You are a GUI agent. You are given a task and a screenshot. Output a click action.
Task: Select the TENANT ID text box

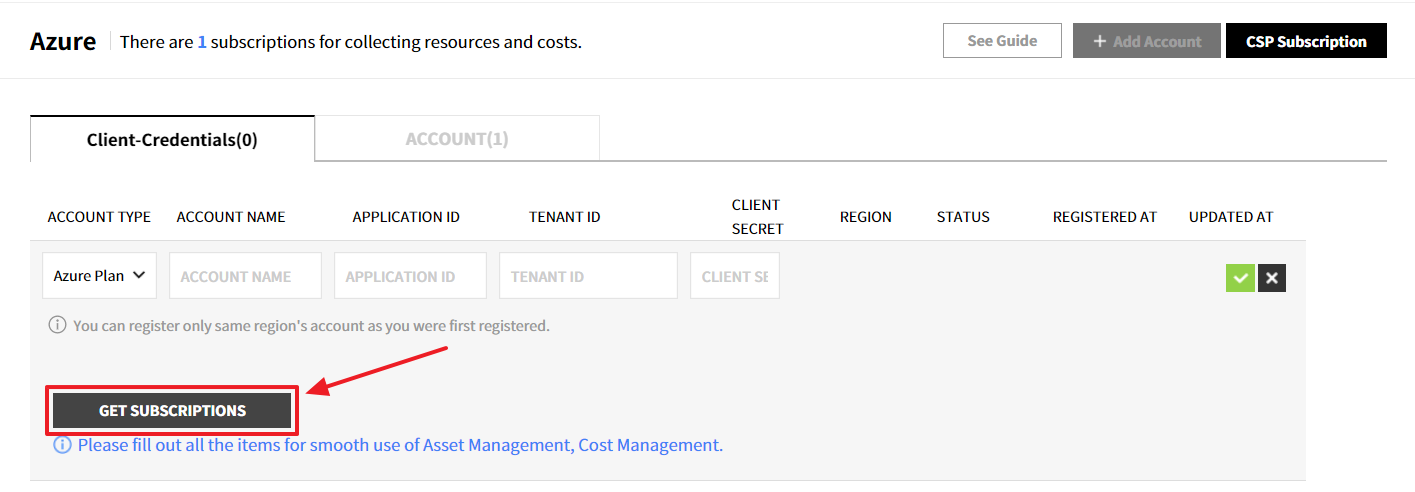pyautogui.click(x=588, y=276)
